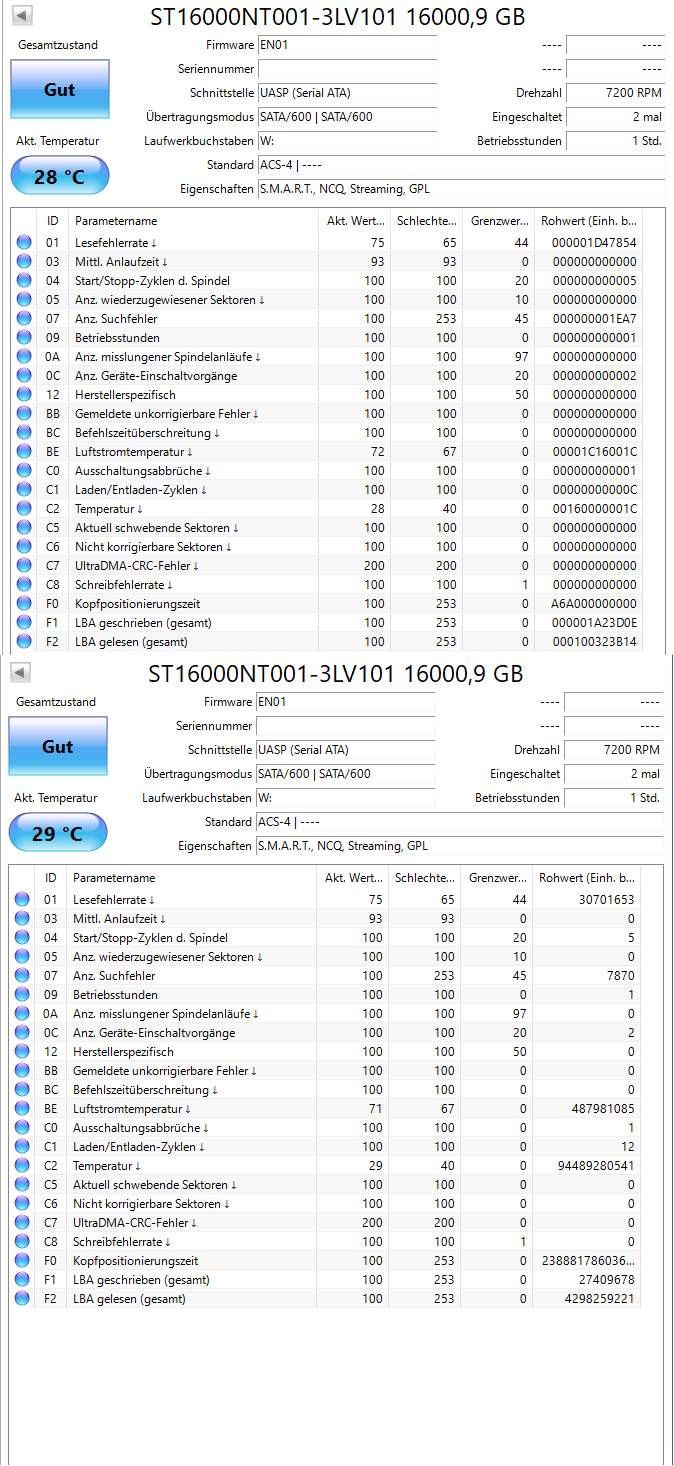Screen dimensions: 674x1466
Task: Click the status orb on the row with raw value 487981085
Action: pyautogui.click(x=22, y=1109)
